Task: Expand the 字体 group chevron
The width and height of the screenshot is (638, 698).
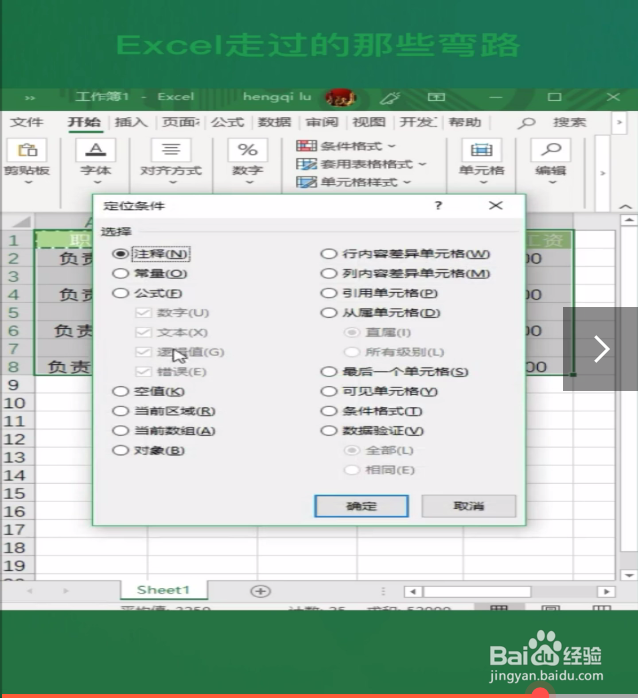Action: [97, 183]
